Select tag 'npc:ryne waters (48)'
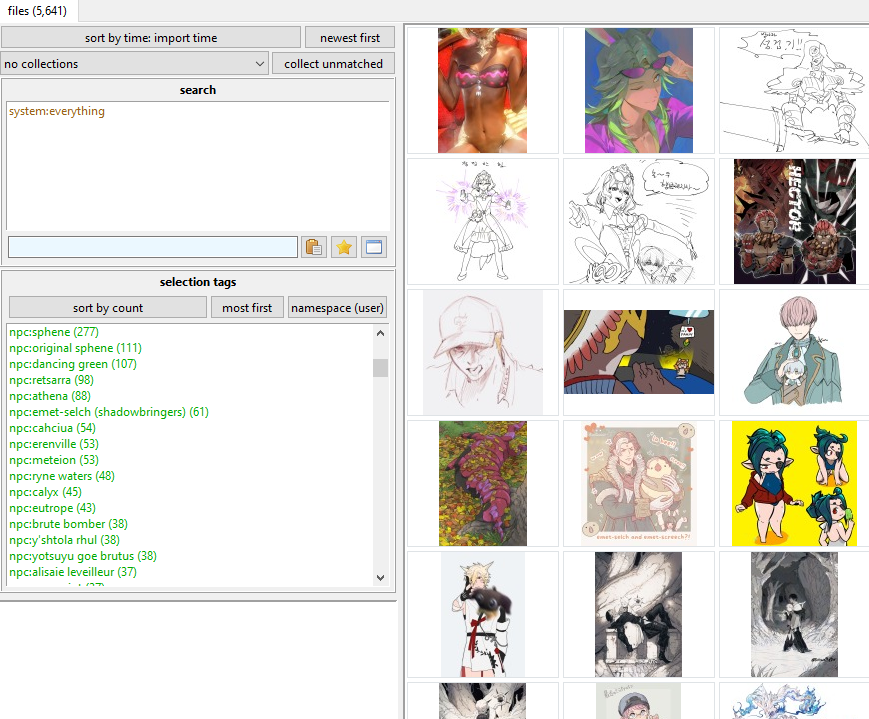 coord(62,476)
